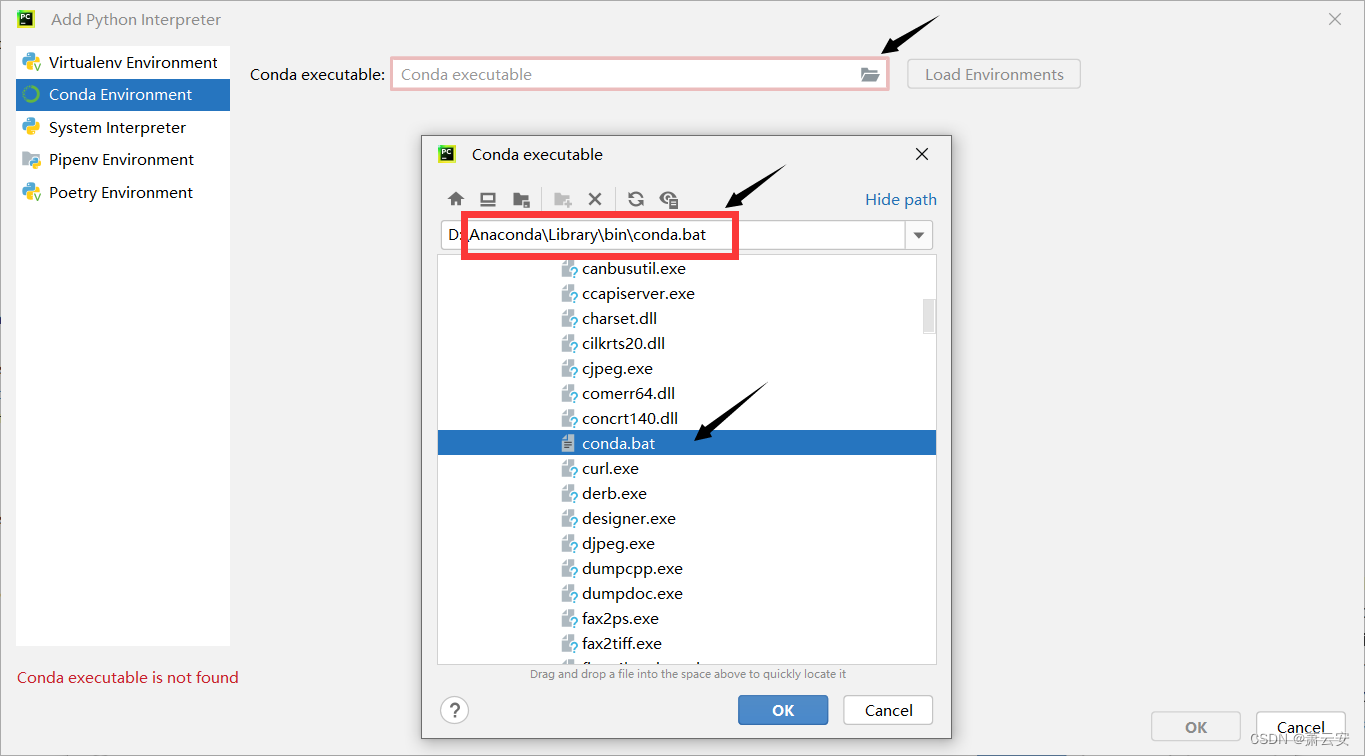Click the Desktop directory toolbar icon
1365x756 pixels.
pos(488,199)
